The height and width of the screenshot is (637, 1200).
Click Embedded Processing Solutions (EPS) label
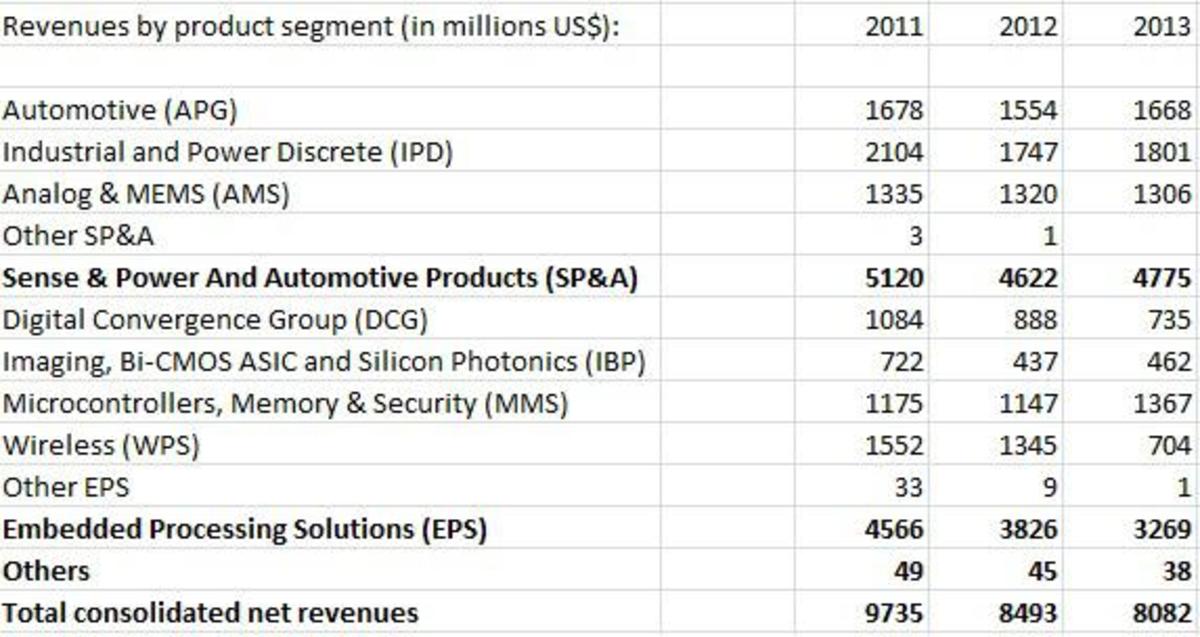click(x=244, y=530)
